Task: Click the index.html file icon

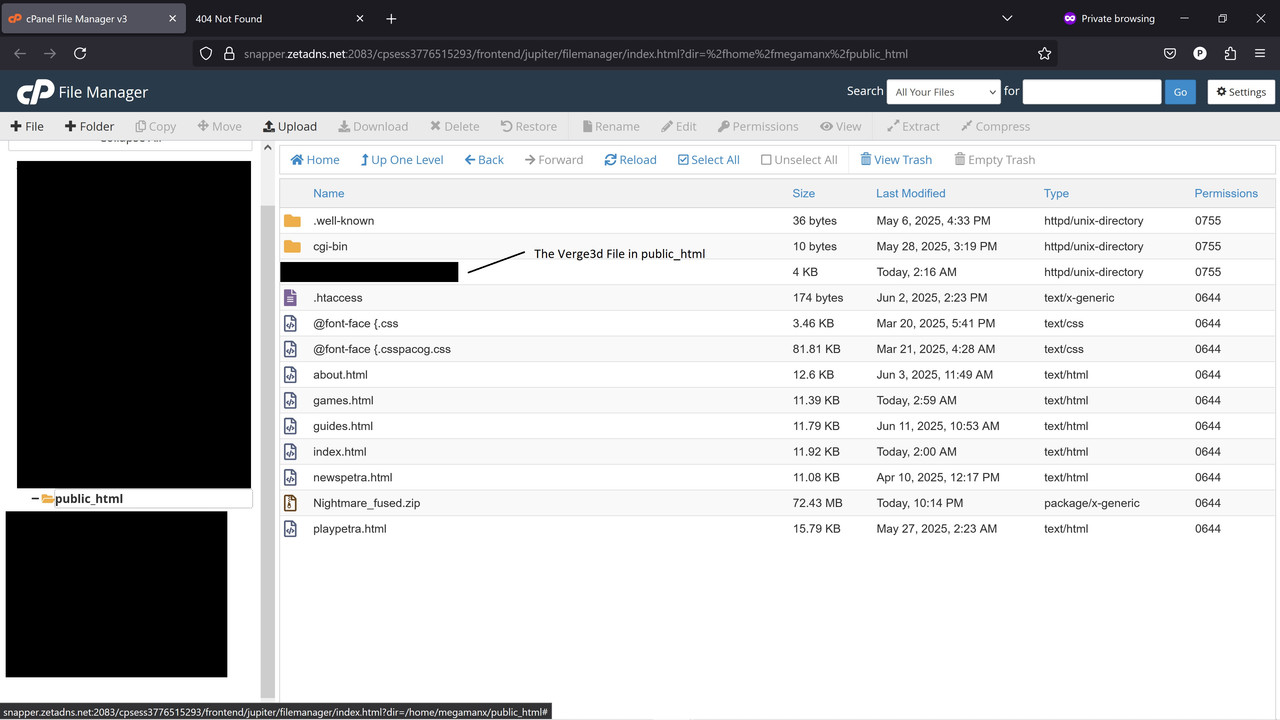Action: click(290, 452)
